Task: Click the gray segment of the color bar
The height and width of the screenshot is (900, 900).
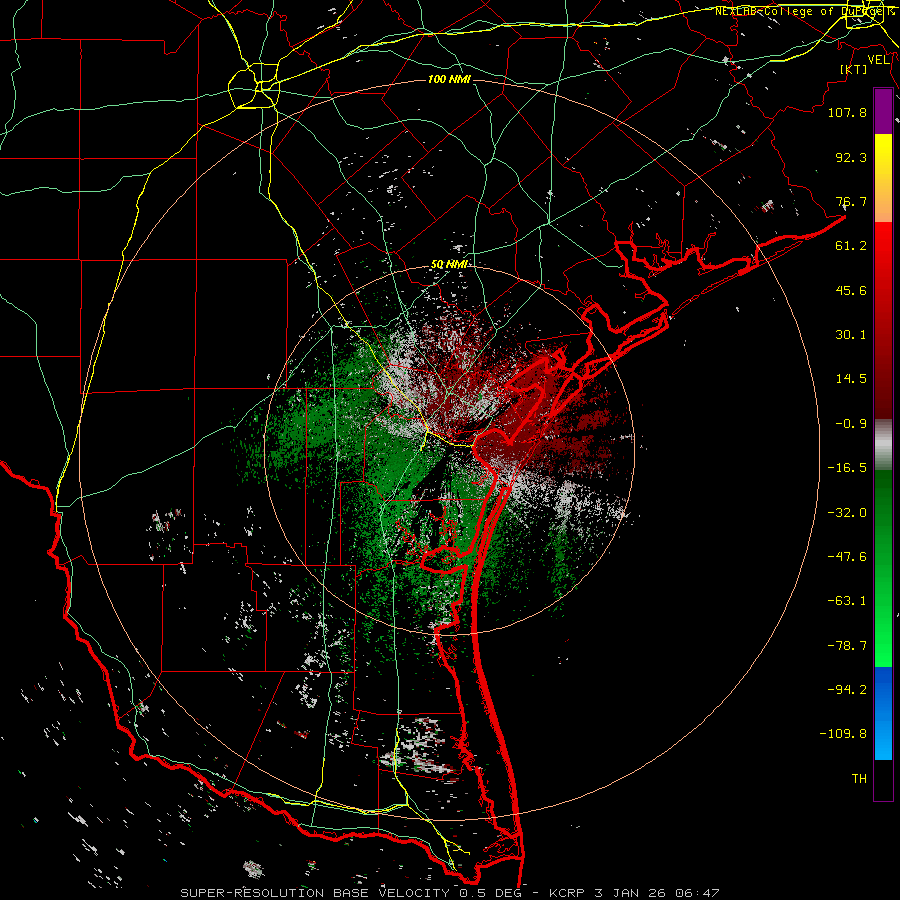Action: coord(883,445)
